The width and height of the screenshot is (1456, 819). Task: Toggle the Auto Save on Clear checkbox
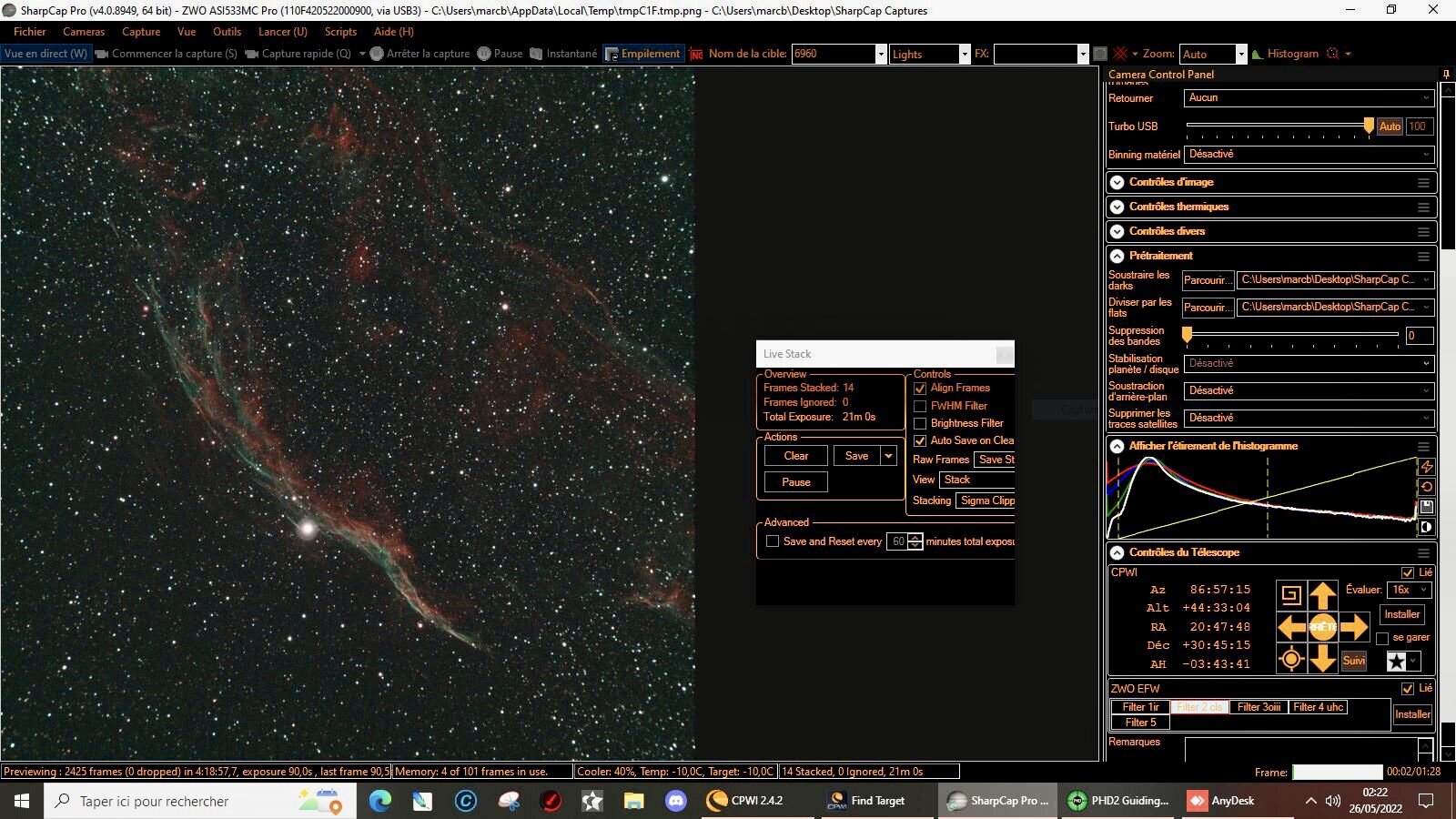[x=920, y=440]
